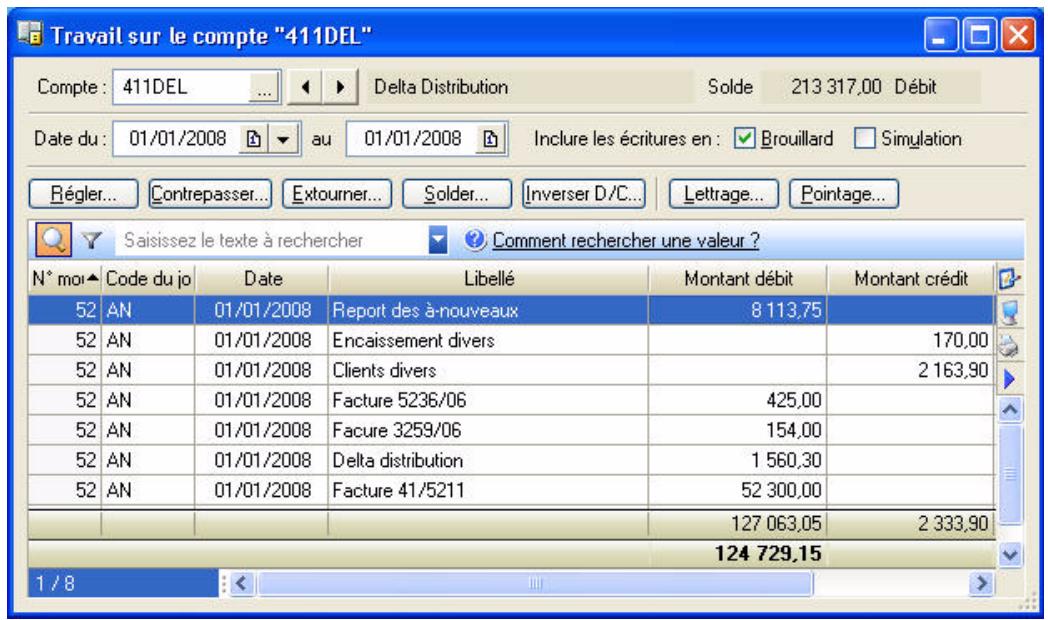
Task: Click the printer icon in the right sidebar
Action: pyautogui.click(x=1009, y=345)
